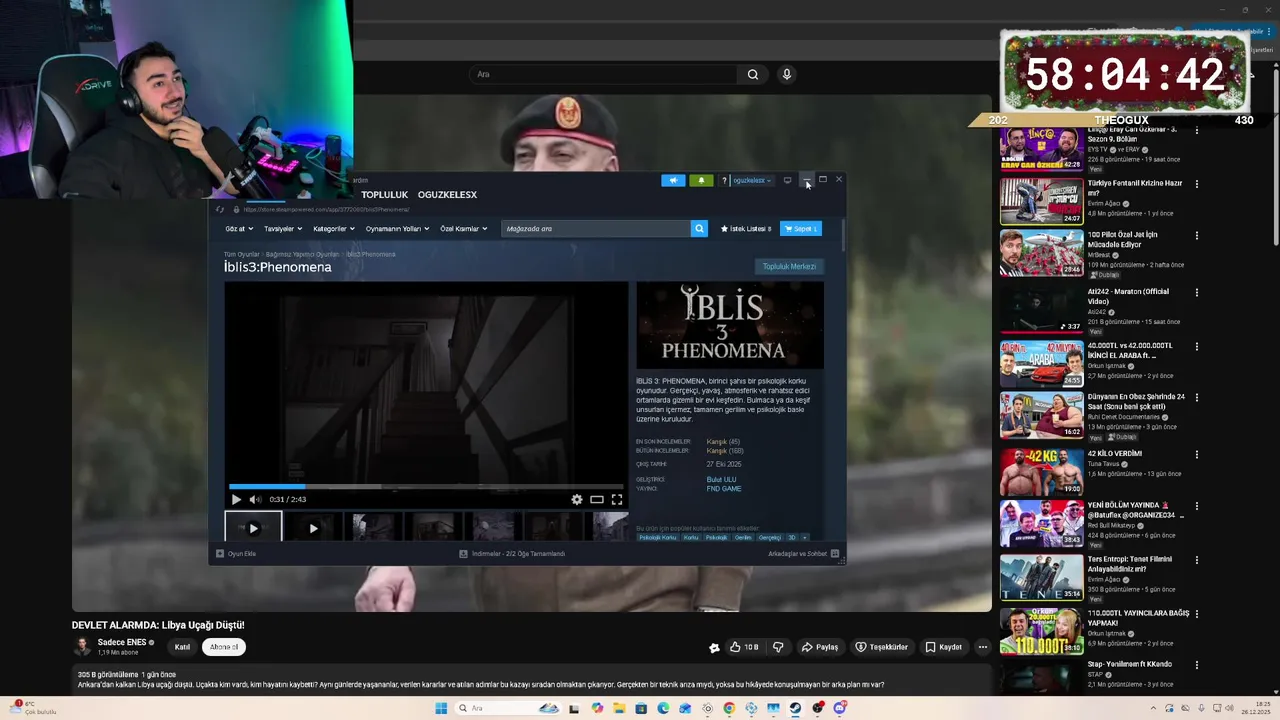This screenshot has height=720, width=1280.
Task: Reload the Steam store page
Action: click(220, 209)
